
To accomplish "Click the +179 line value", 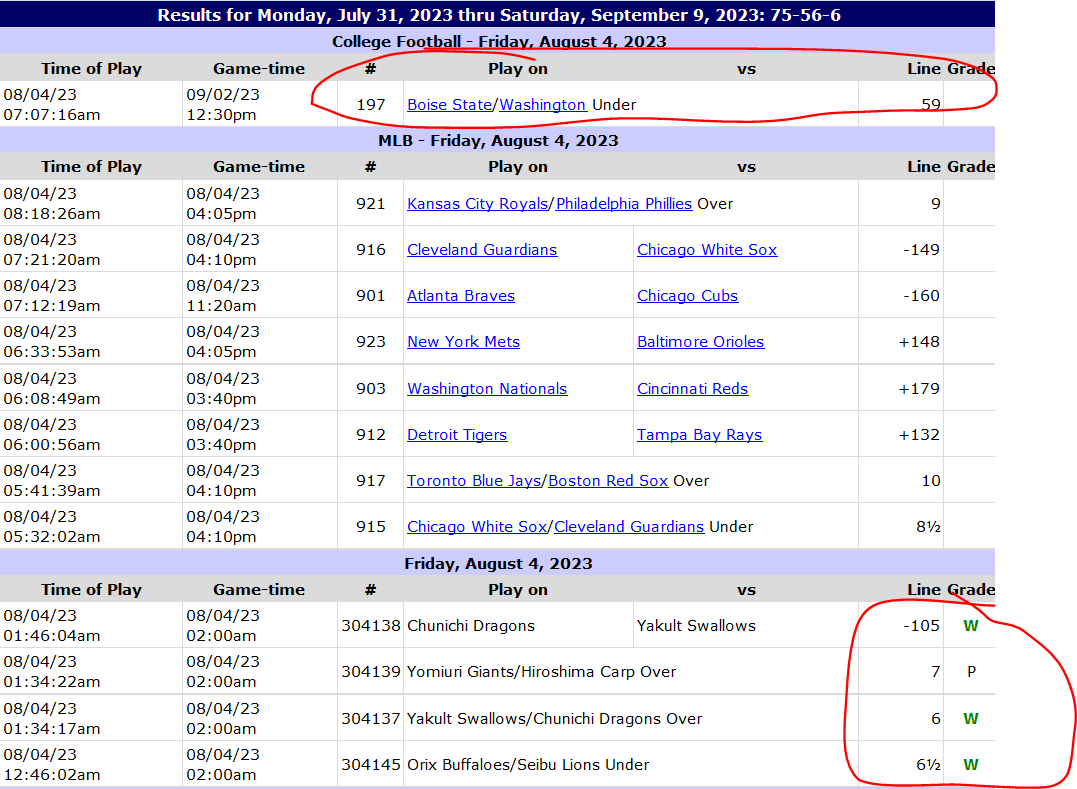I will point(919,389).
